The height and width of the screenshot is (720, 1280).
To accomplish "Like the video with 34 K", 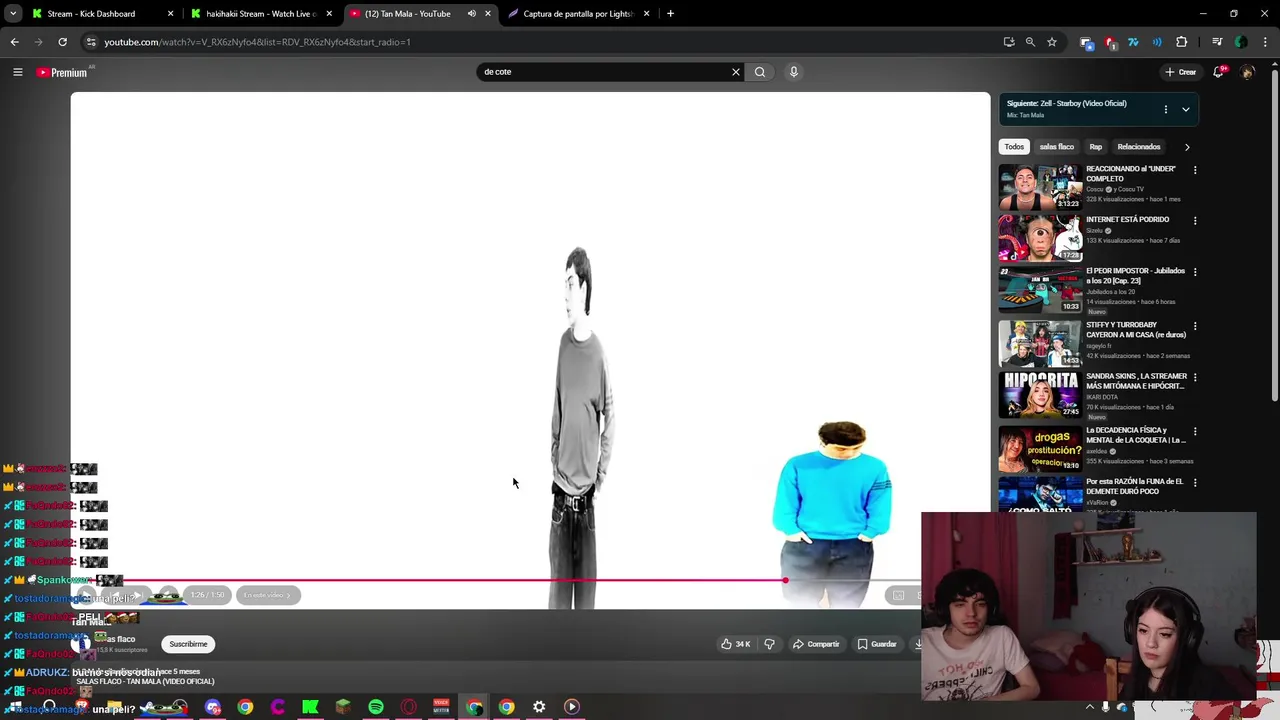I will (x=736, y=644).
